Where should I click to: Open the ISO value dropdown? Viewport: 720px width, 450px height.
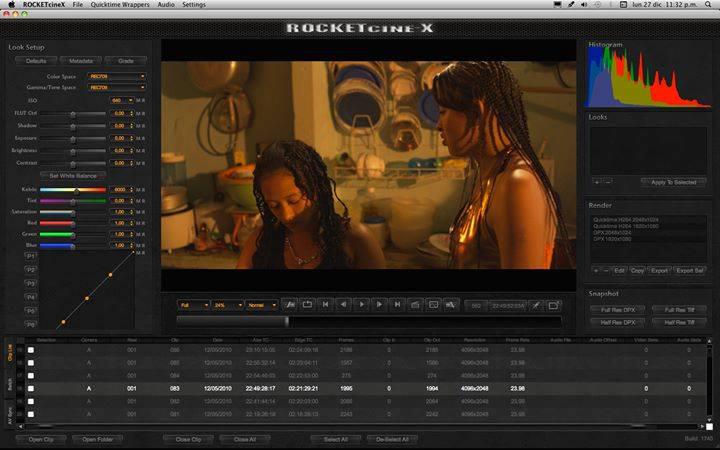click(121, 101)
